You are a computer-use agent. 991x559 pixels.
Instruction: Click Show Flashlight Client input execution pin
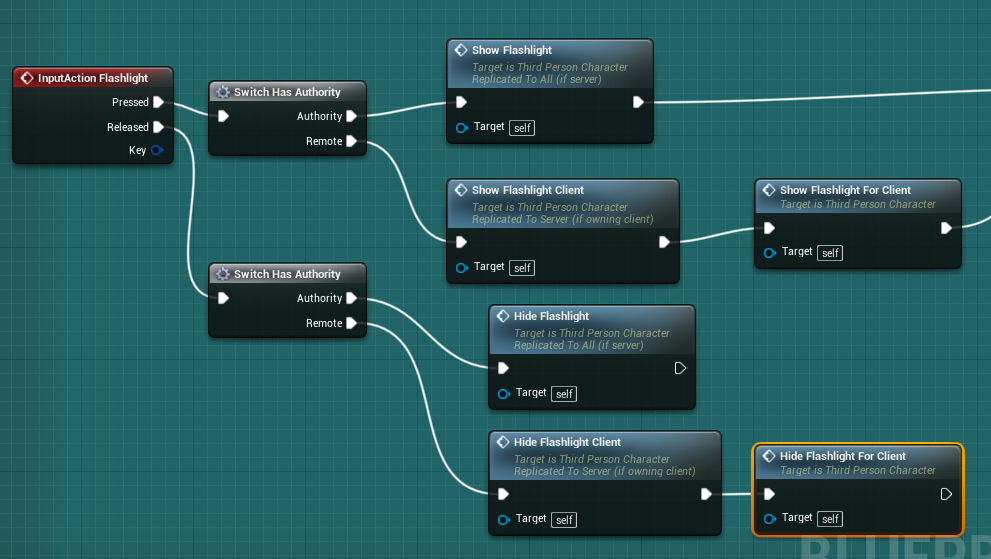click(461, 242)
